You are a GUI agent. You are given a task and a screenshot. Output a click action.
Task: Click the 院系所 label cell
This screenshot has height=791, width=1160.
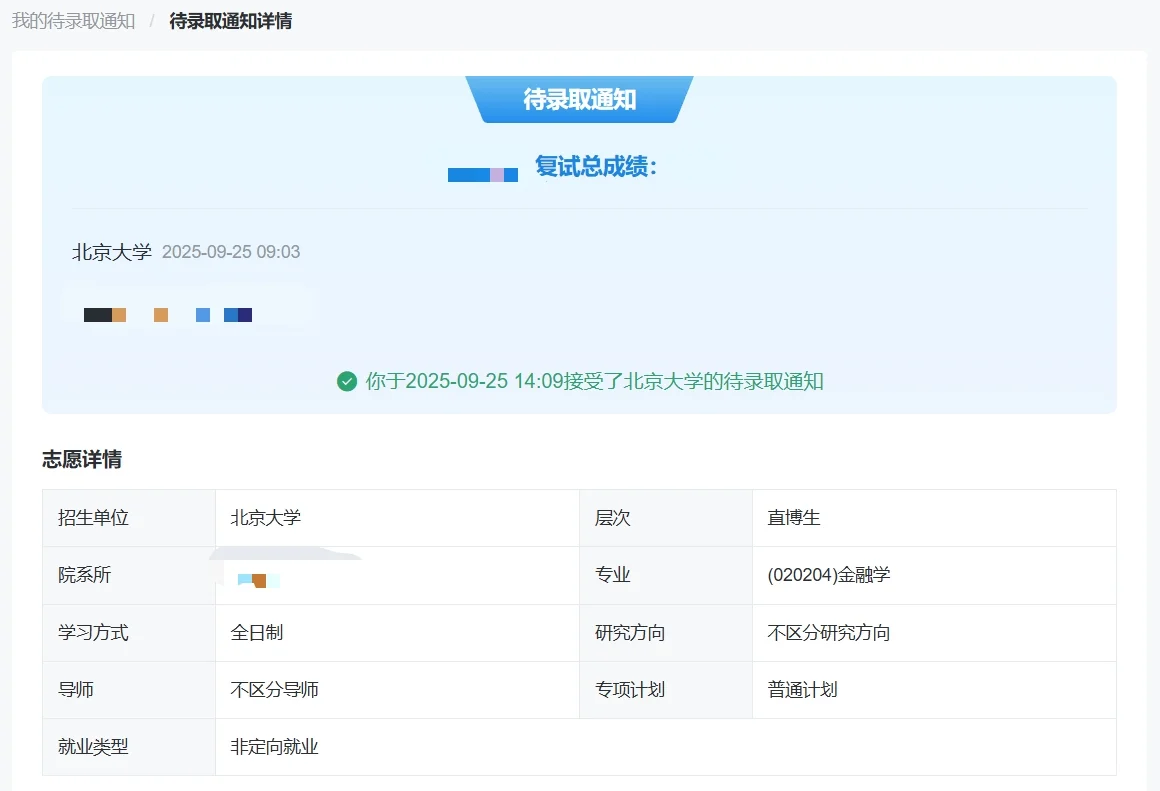(129, 576)
